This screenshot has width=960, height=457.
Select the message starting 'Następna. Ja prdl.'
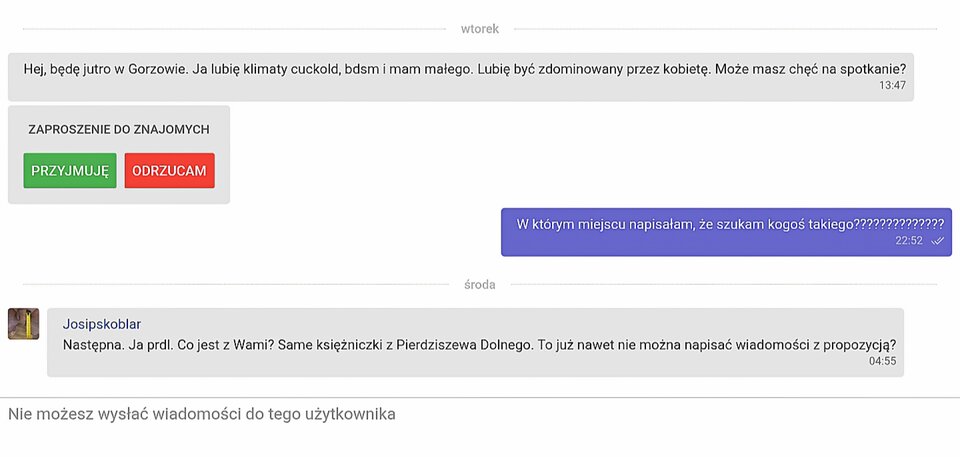click(x=479, y=346)
